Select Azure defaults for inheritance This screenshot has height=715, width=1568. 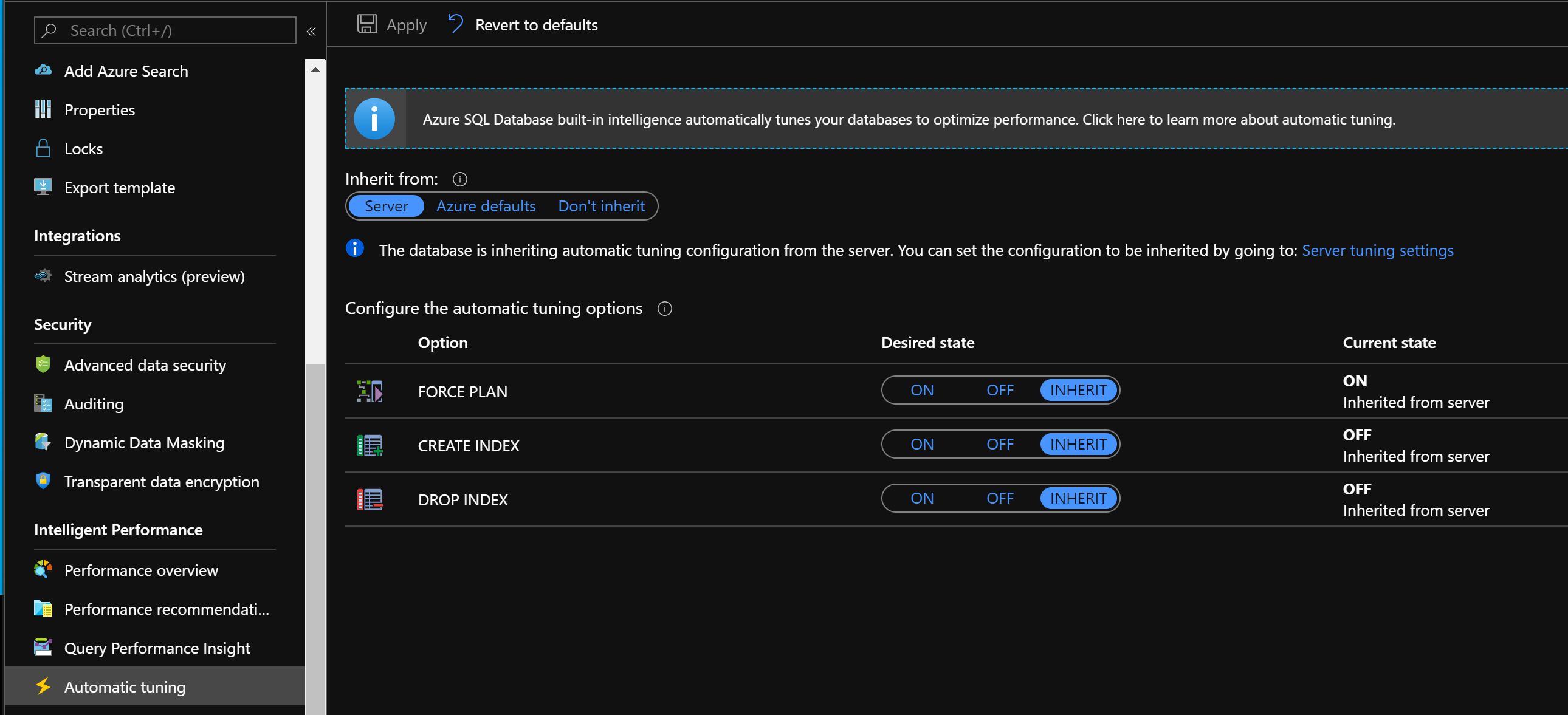[486, 207]
